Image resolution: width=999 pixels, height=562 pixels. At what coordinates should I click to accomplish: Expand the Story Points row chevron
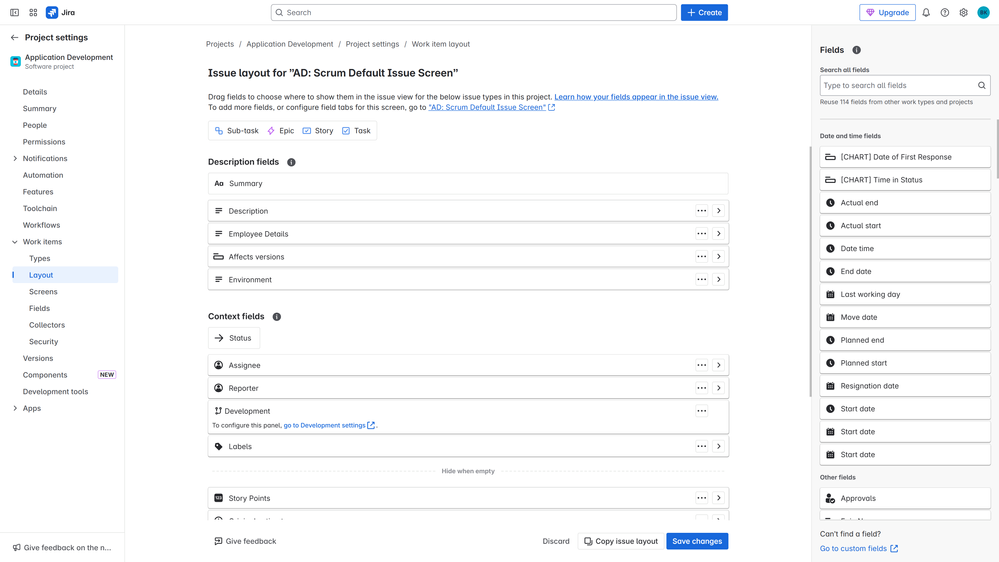(719, 498)
